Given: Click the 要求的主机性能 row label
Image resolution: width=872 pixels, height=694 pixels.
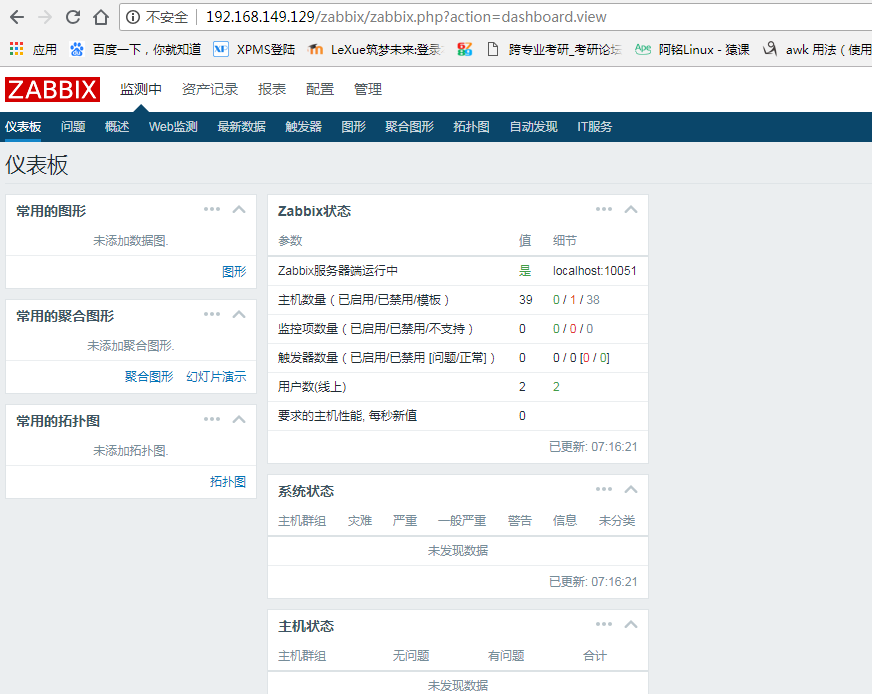Looking at the screenshot, I should click(x=348, y=415).
